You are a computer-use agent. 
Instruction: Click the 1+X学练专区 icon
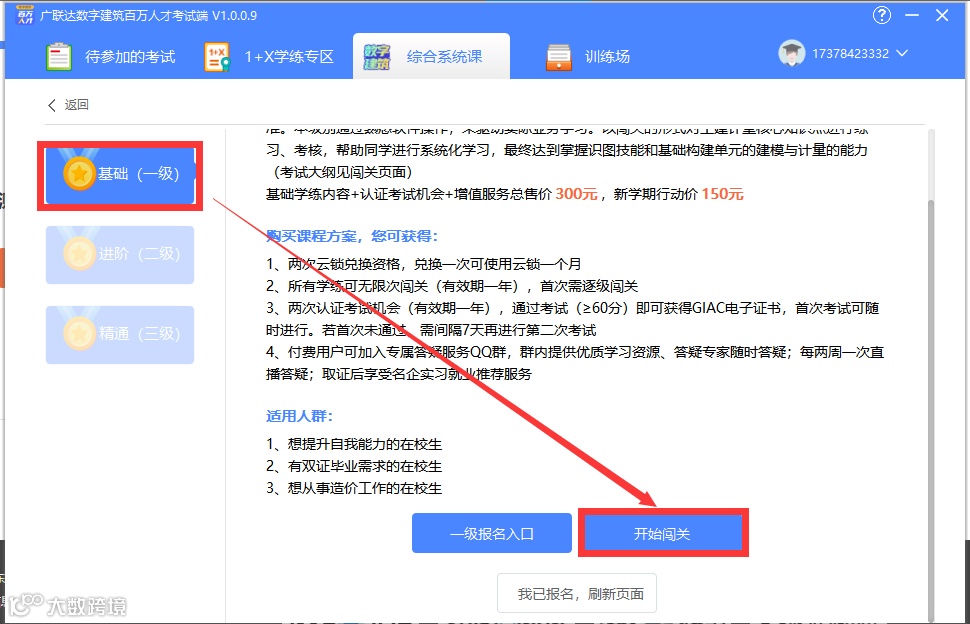pos(217,57)
